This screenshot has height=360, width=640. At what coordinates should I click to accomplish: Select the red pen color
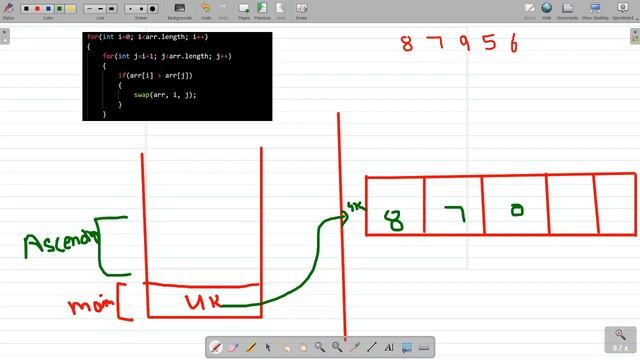click(x=37, y=9)
